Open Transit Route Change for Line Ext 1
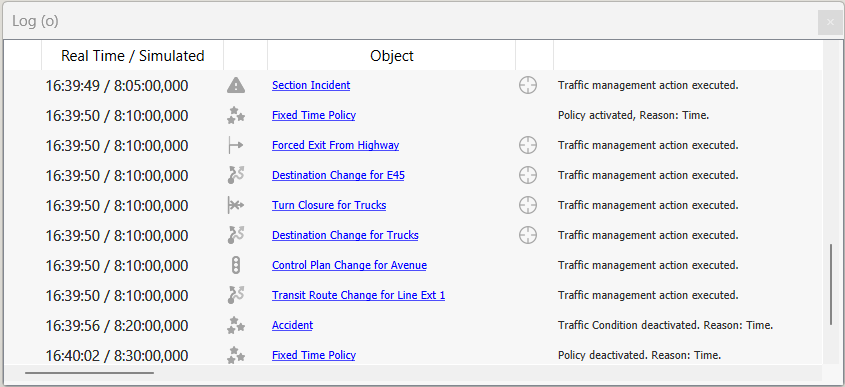 click(358, 295)
